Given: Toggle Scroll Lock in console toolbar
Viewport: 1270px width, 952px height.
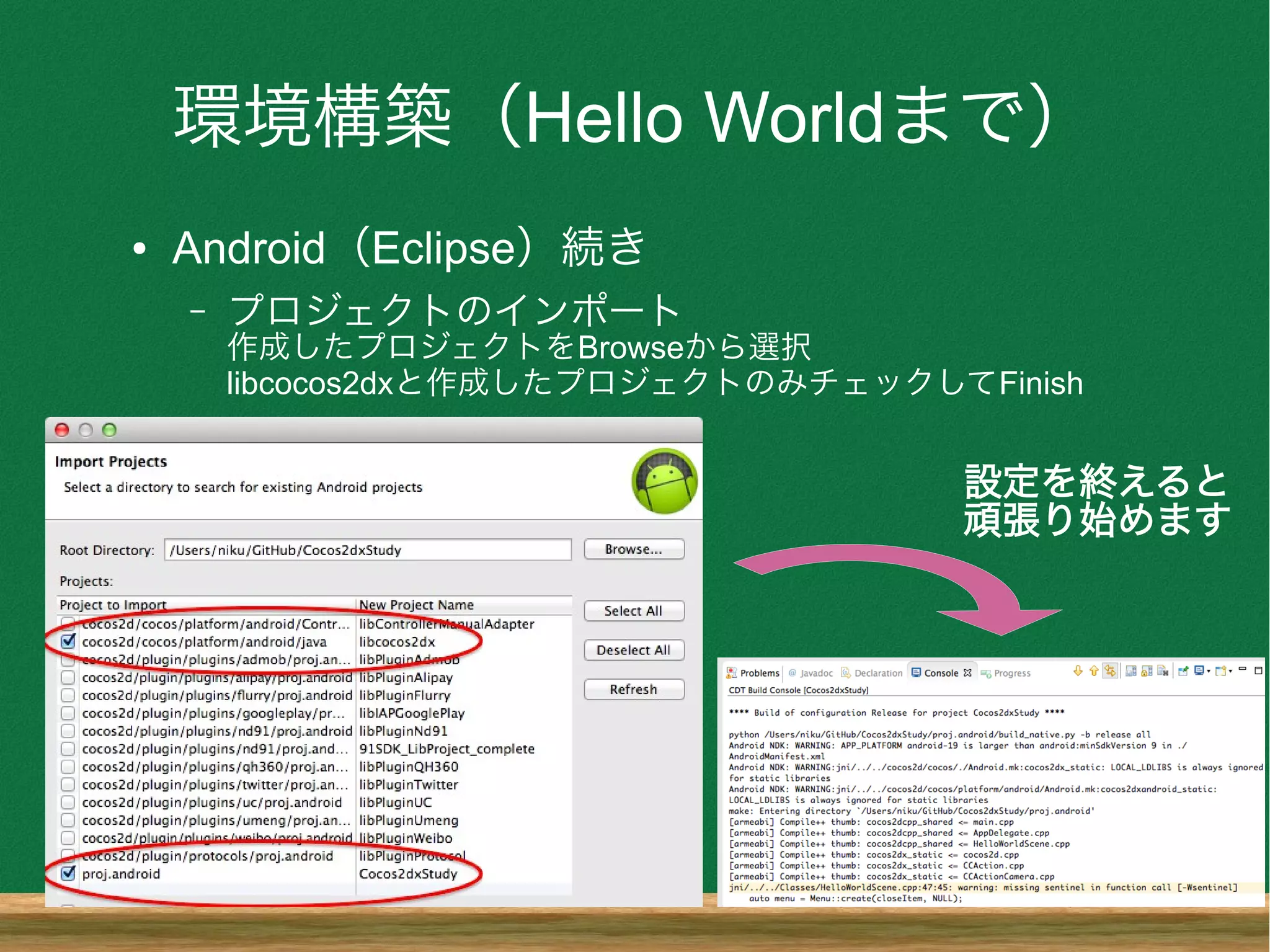Looking at the screenshot, I should (x=1147, y=670).
